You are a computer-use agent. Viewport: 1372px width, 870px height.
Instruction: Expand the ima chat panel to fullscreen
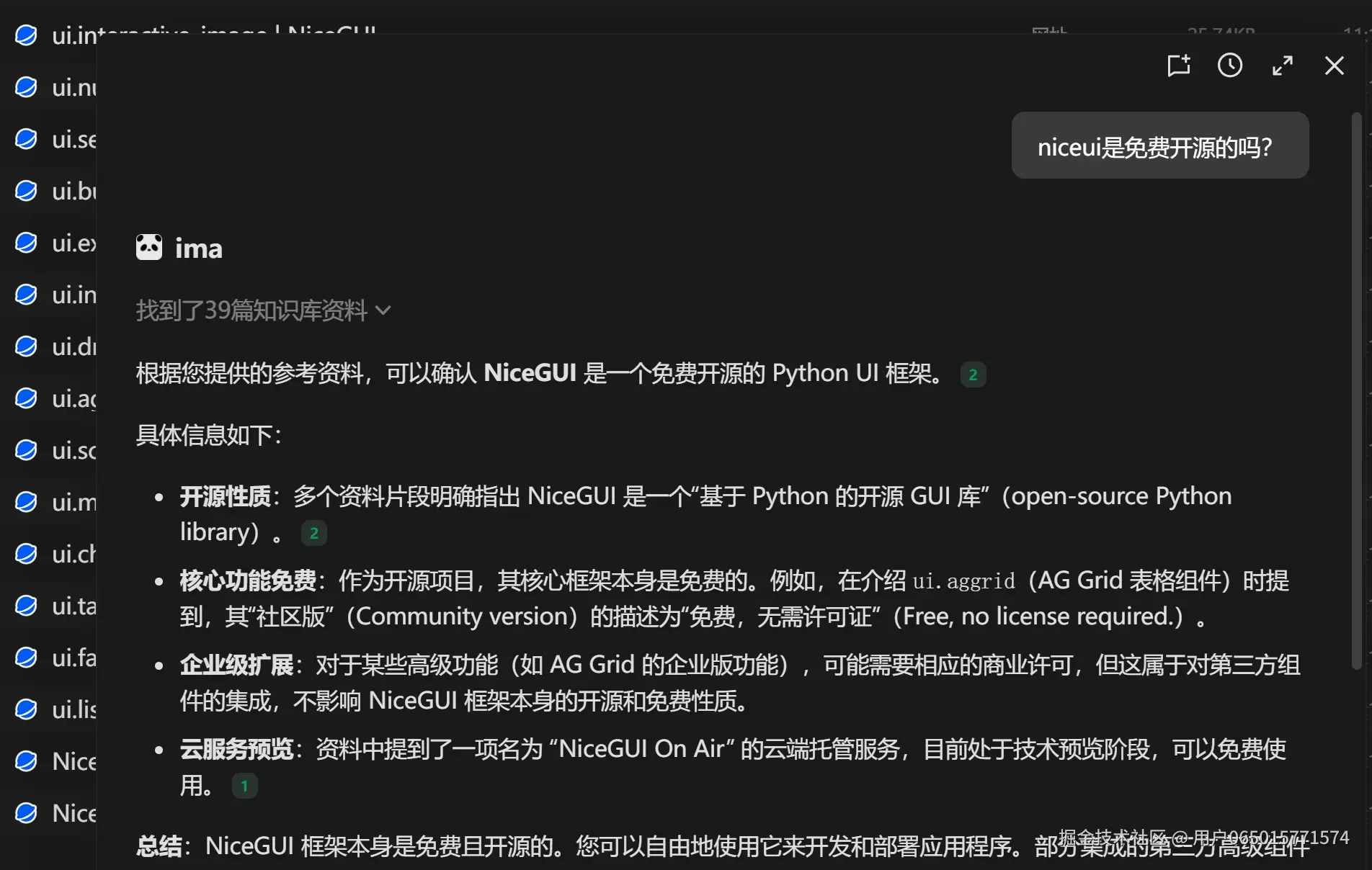(1283, 66)
